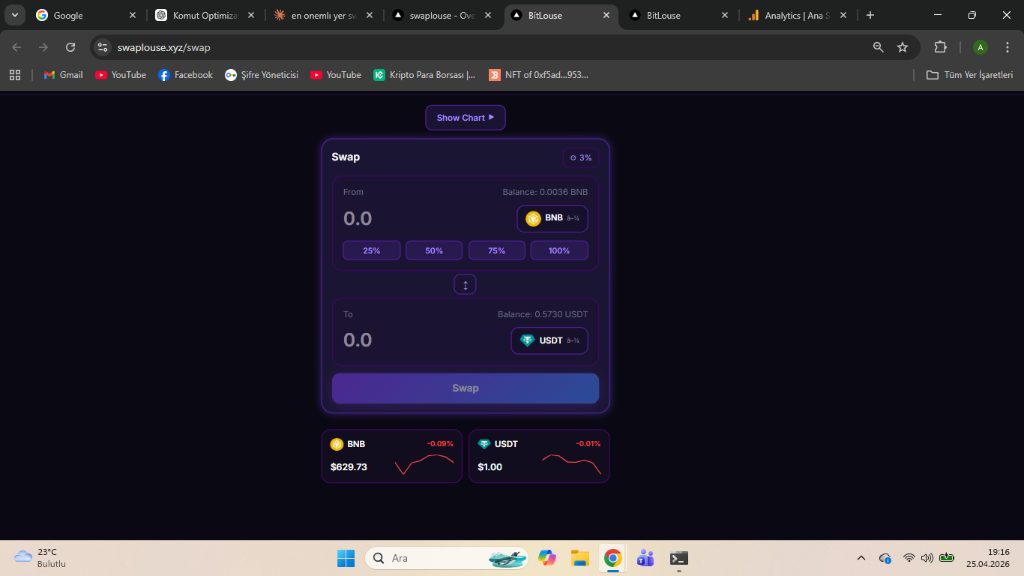This screenshot has height=576, width=1024.
Task: Open the clock and date panel
Action: coord(987,558)
